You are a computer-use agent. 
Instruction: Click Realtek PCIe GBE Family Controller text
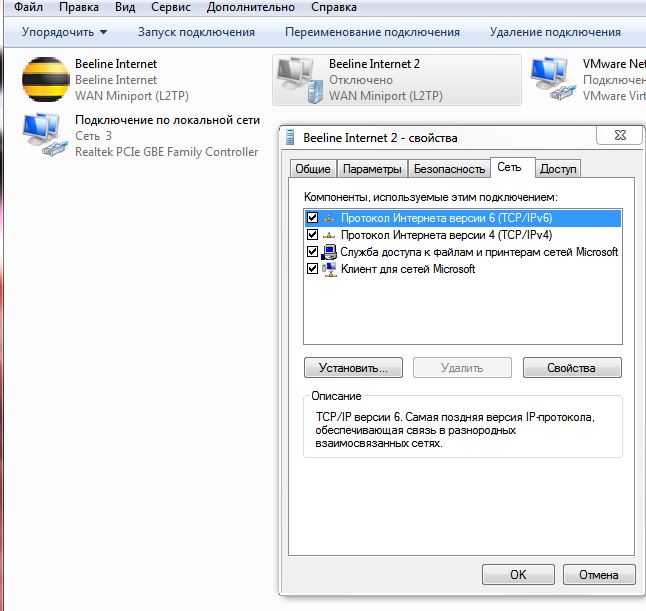[166, 152]
